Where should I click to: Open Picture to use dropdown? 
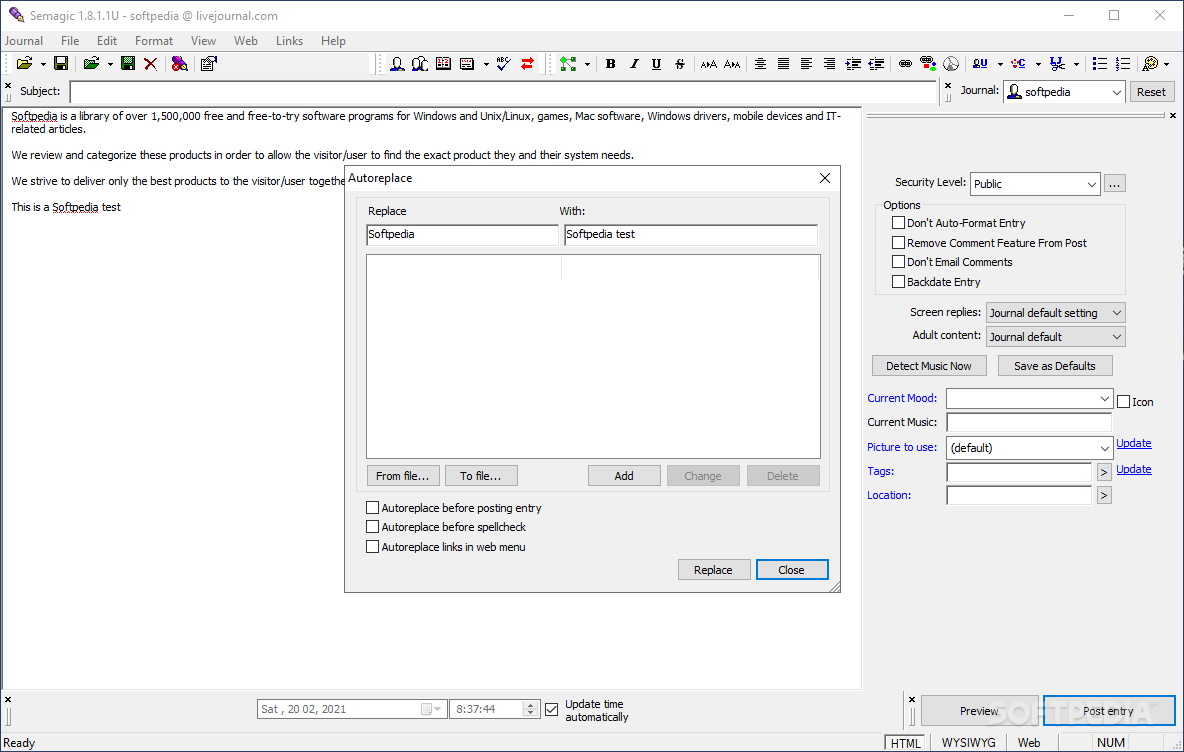coord(1104,448)
